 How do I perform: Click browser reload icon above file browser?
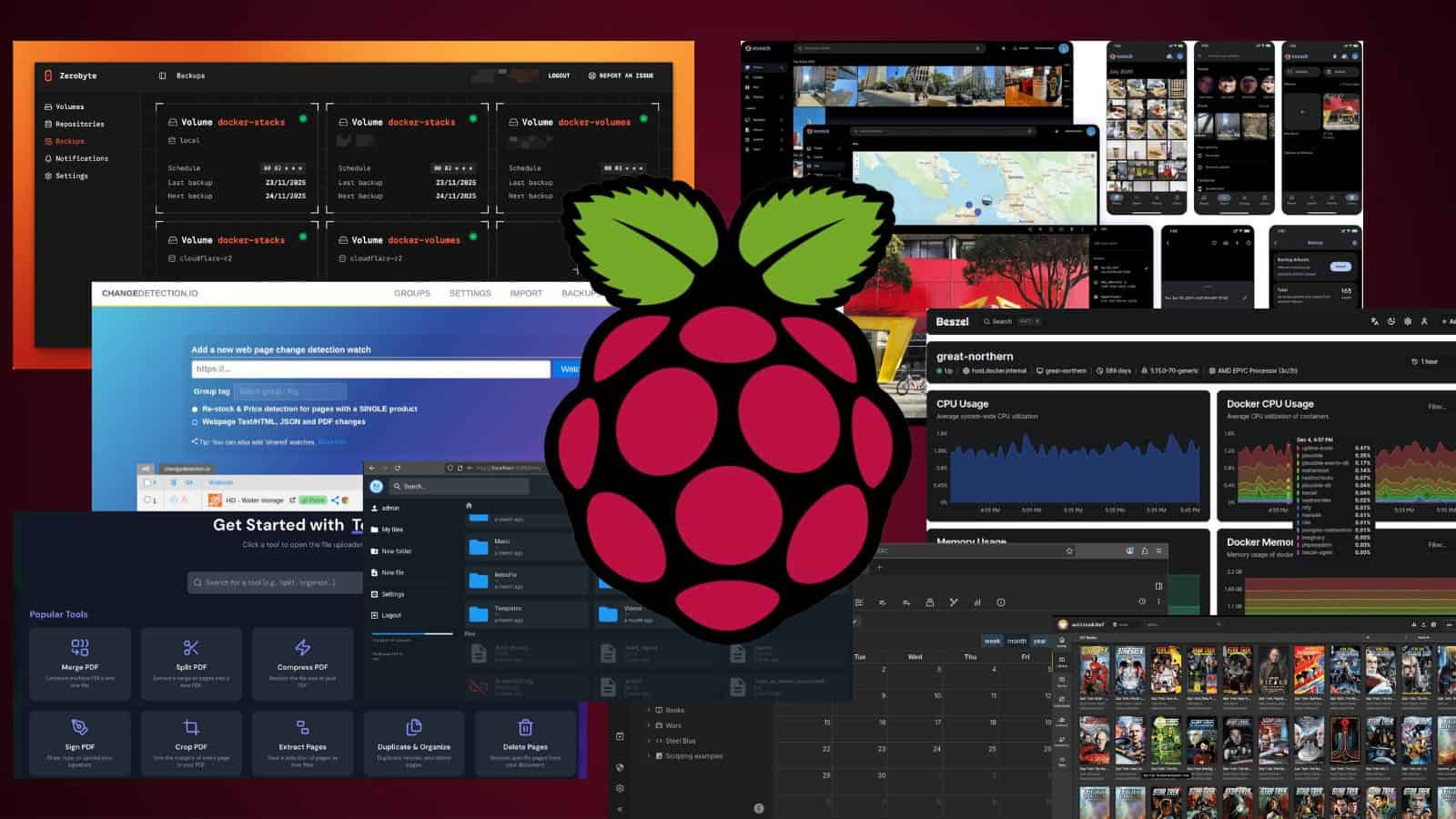(397, 468)
